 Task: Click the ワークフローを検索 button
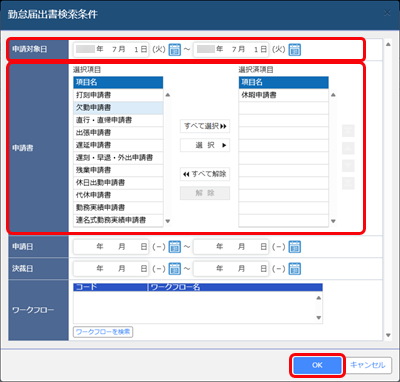tap(103, 332)
